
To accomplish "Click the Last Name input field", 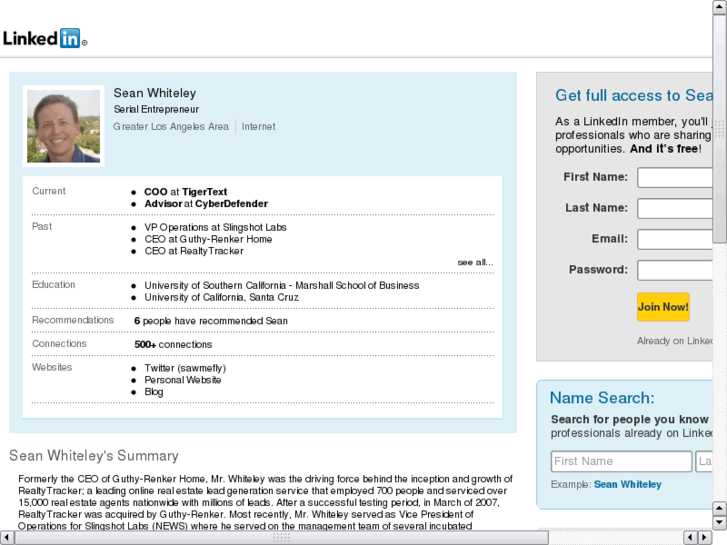I will point(675,208).
